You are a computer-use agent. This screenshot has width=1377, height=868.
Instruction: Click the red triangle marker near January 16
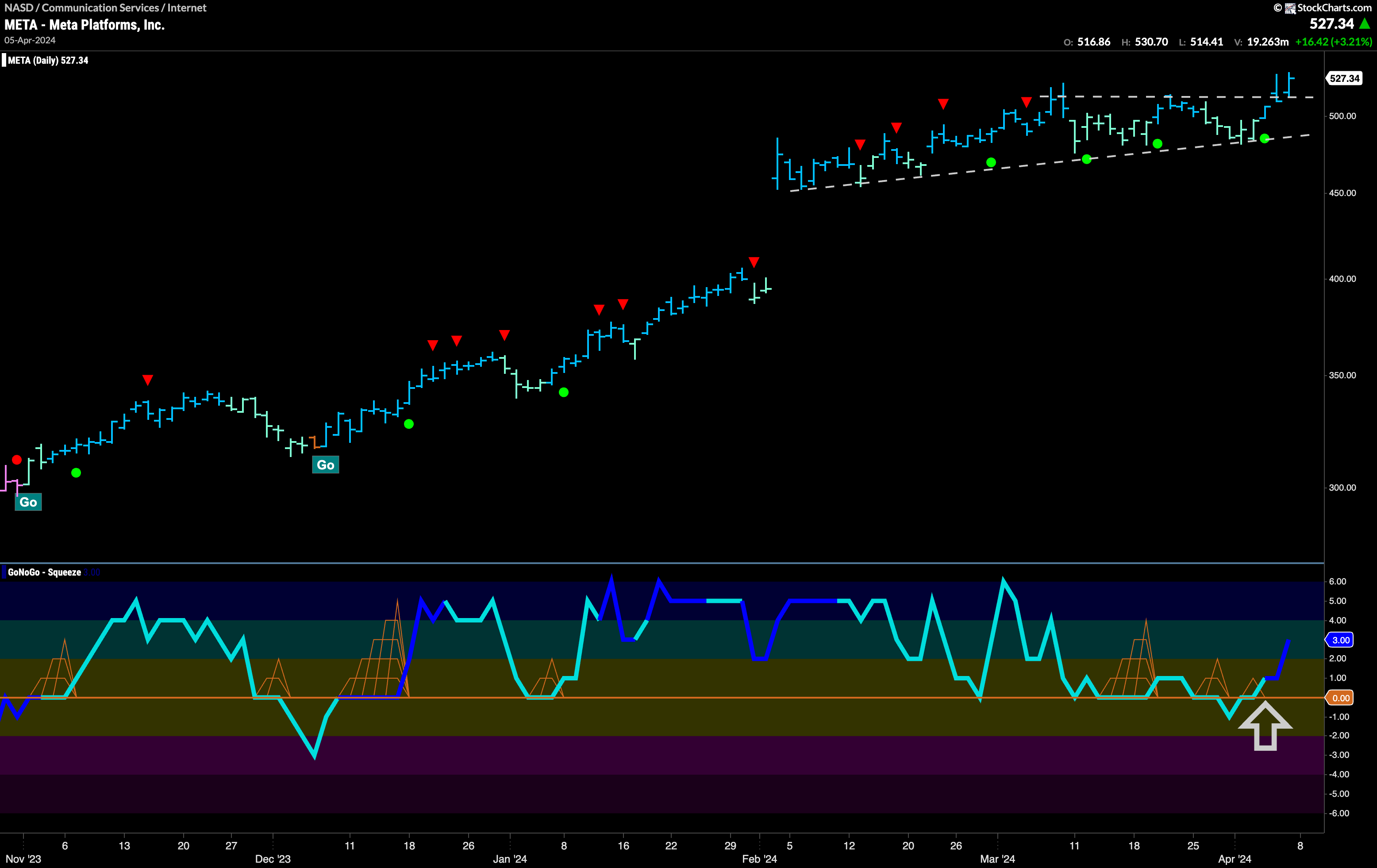623,304
